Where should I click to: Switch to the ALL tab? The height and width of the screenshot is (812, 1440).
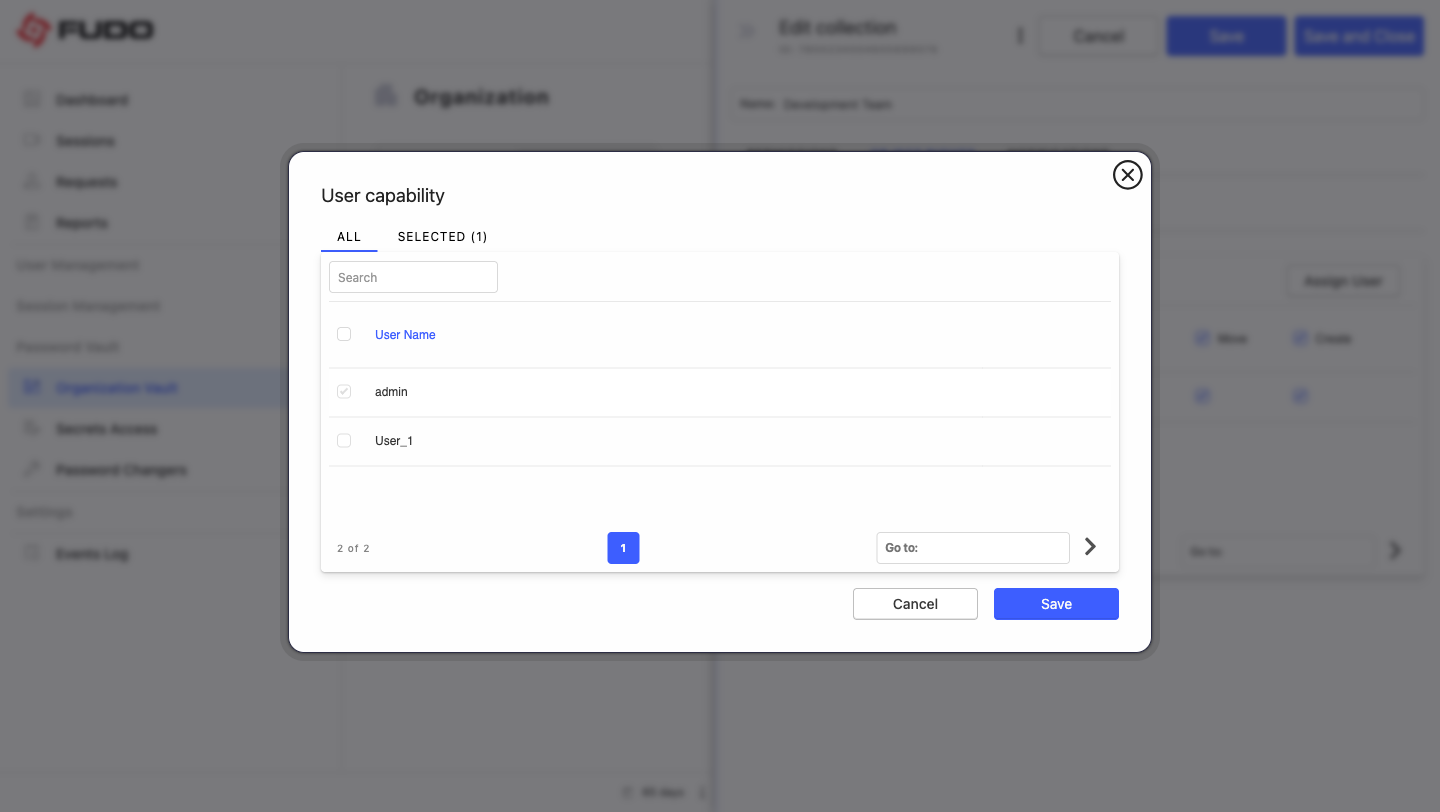click(349, 237)
